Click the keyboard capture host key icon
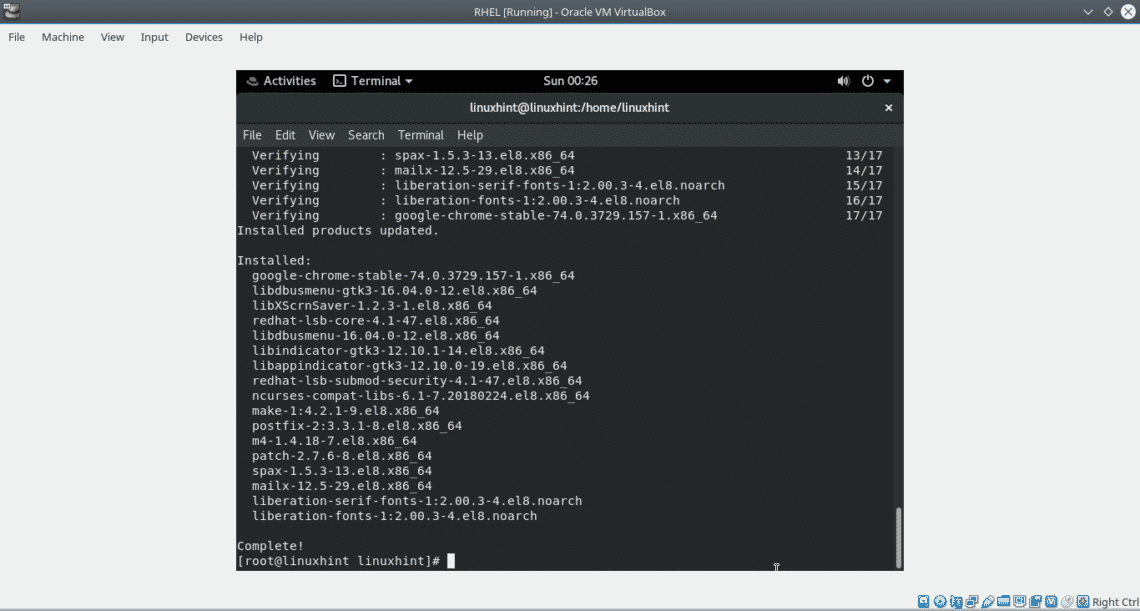 pyautogui.click(x=1083, y=602)
